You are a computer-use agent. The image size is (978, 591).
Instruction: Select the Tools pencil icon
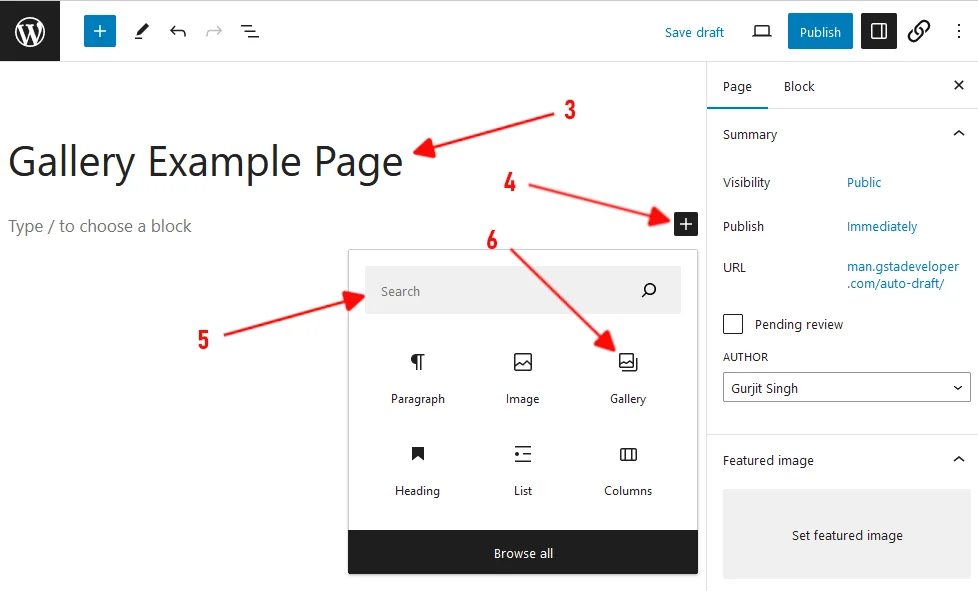click(141, 31)
